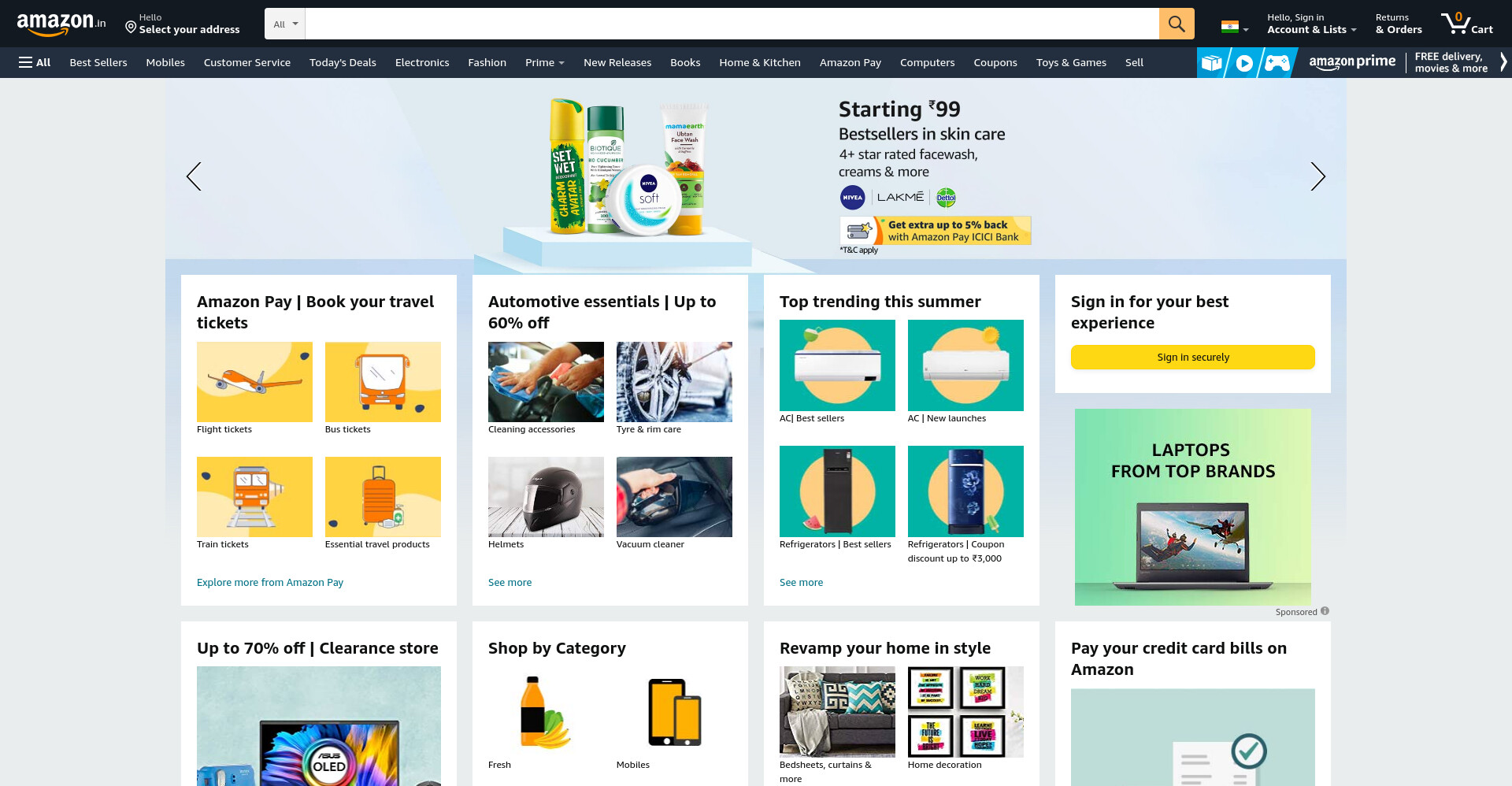Click the Amazon.in logo

tap(61, 24)
